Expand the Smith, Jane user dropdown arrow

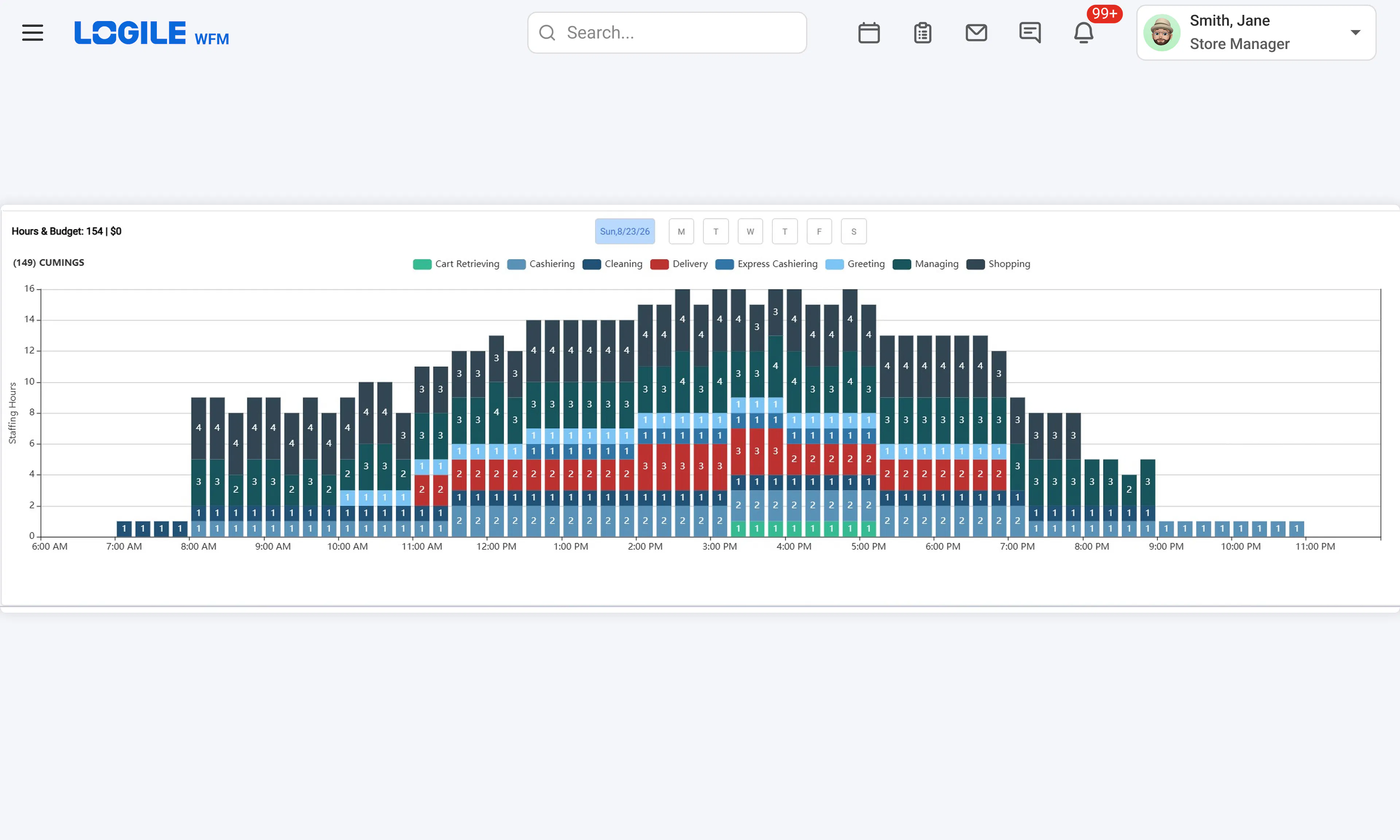(x=1355, y=33)
